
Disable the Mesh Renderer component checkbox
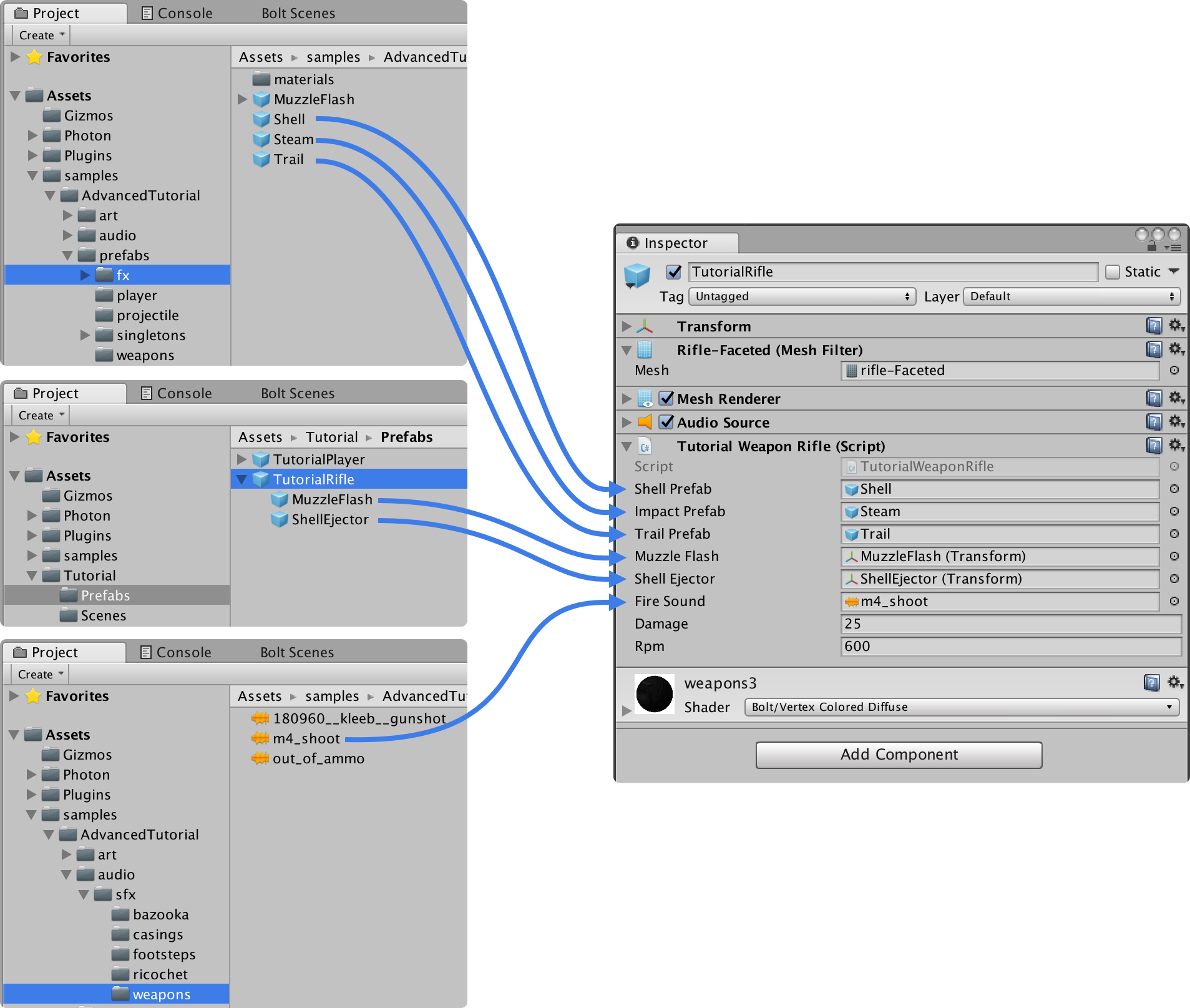coord(666,398)
